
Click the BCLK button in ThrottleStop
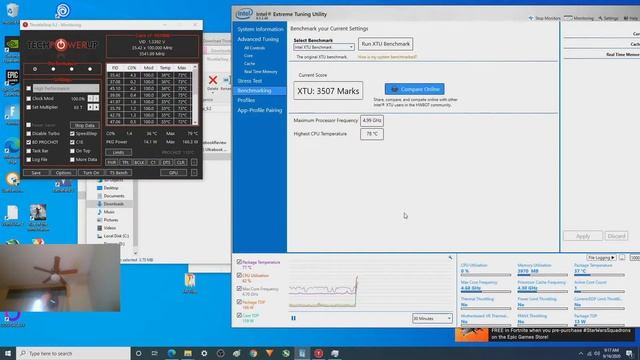coord(139,162)
